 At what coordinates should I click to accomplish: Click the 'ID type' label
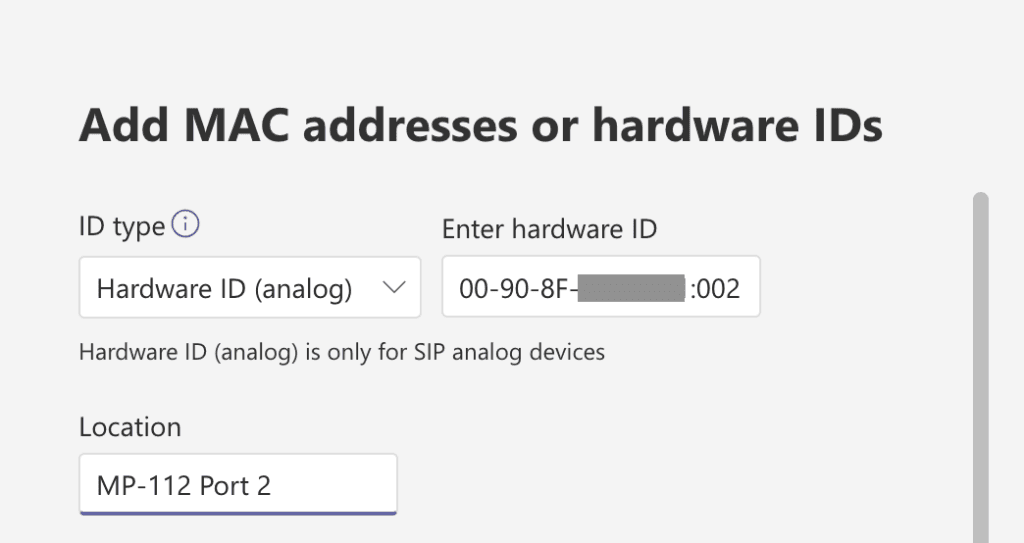click(122, 227)
